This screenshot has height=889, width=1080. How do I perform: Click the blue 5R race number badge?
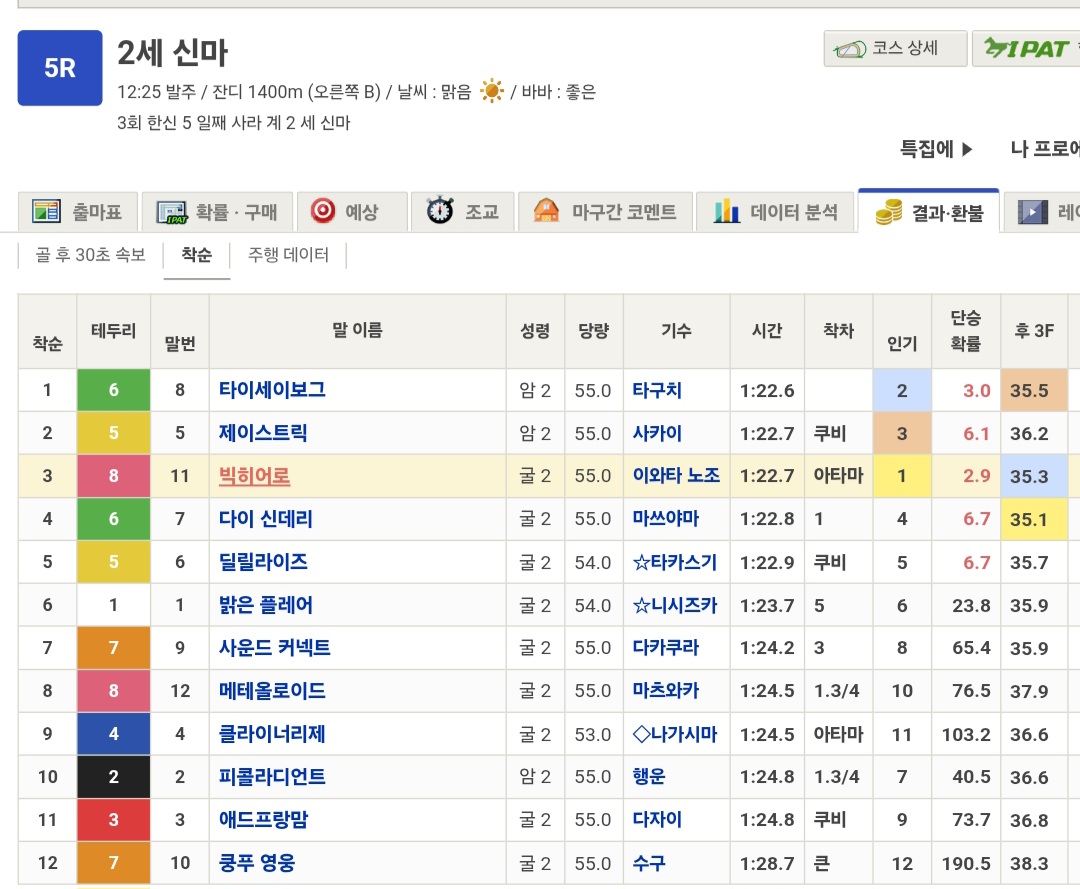[x=60, y=68]
